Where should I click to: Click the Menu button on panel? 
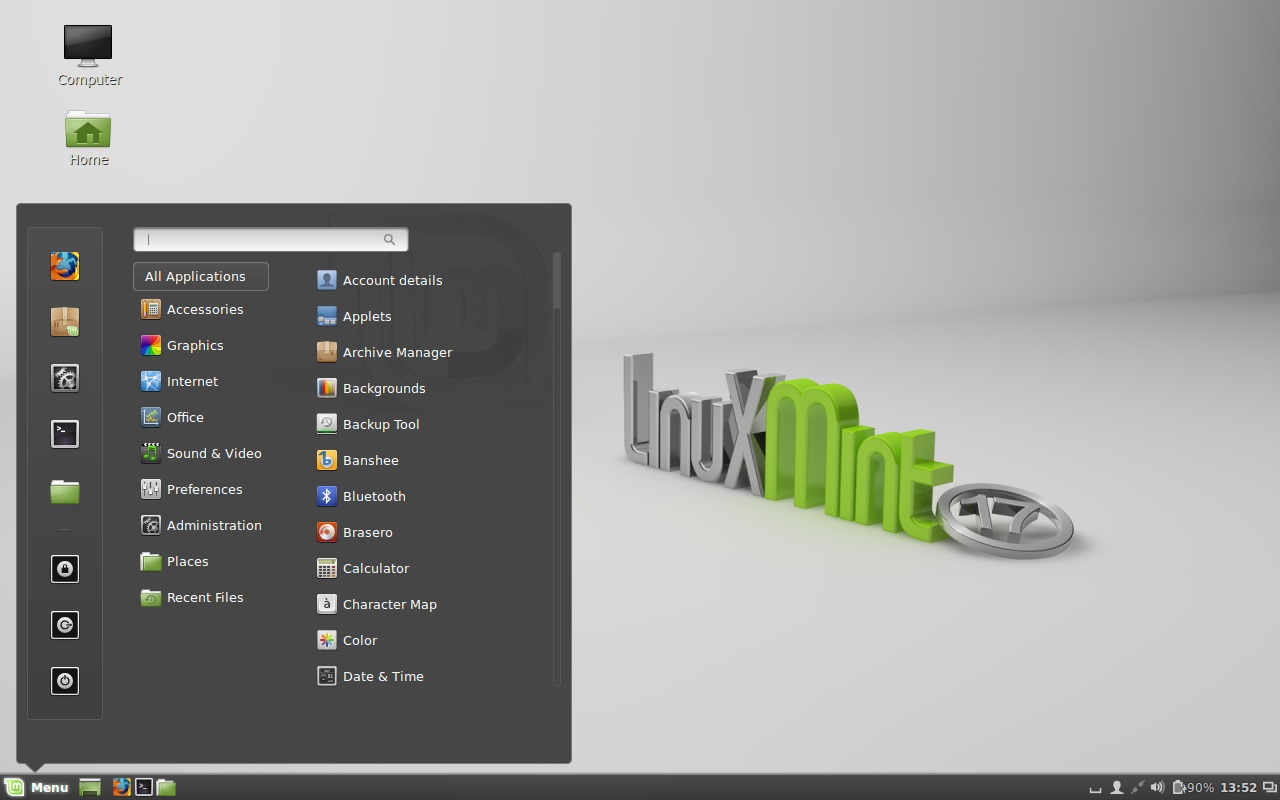[x=36, y=787]
